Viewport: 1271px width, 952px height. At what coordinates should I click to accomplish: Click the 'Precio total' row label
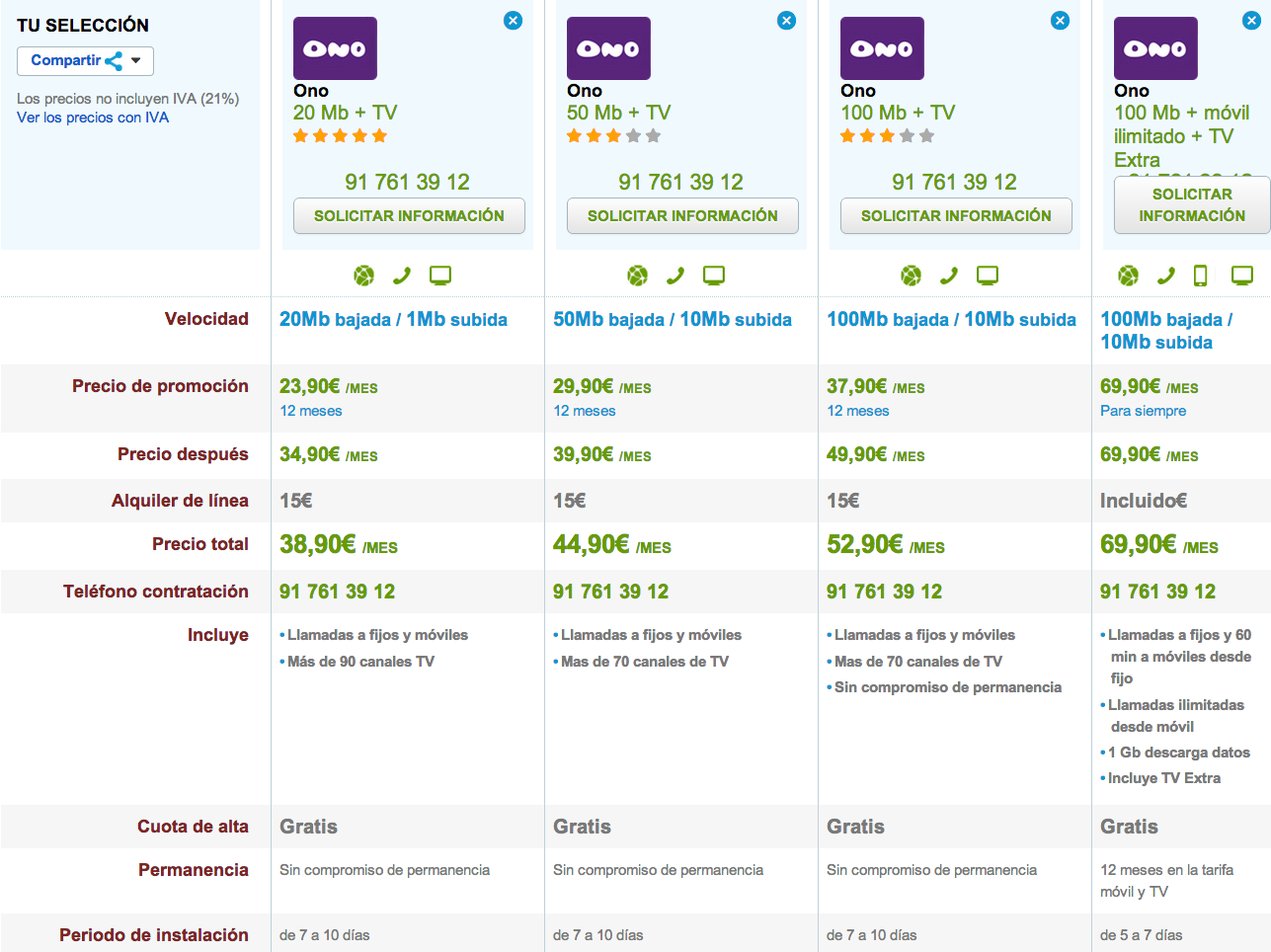[200, 544]
